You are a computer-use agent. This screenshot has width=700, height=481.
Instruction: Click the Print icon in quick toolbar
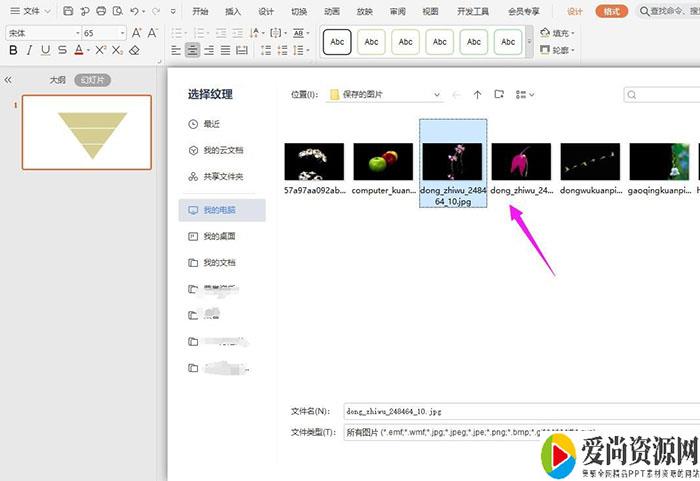(x=101, y=11)
